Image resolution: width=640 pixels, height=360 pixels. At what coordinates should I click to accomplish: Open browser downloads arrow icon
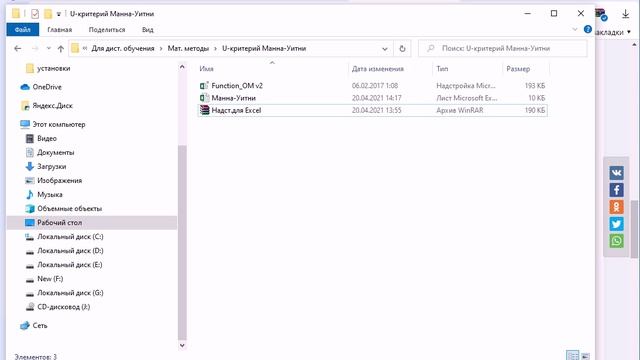[625, 14]
